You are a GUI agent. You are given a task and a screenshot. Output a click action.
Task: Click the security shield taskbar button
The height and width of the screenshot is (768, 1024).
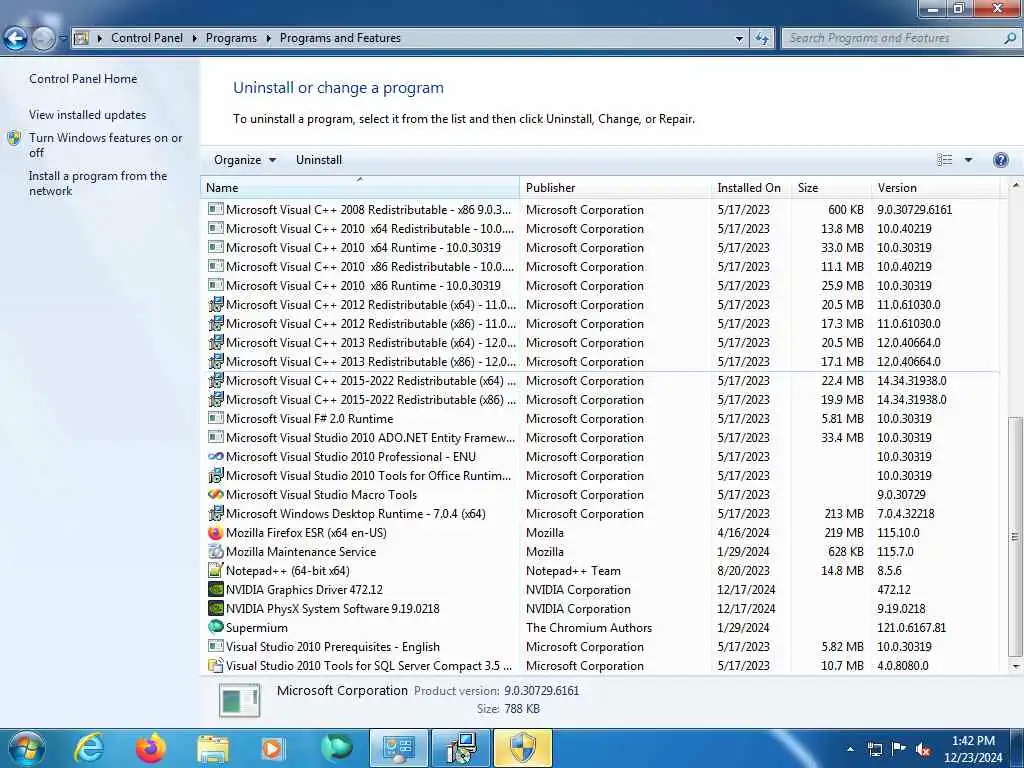coord(523,748)
